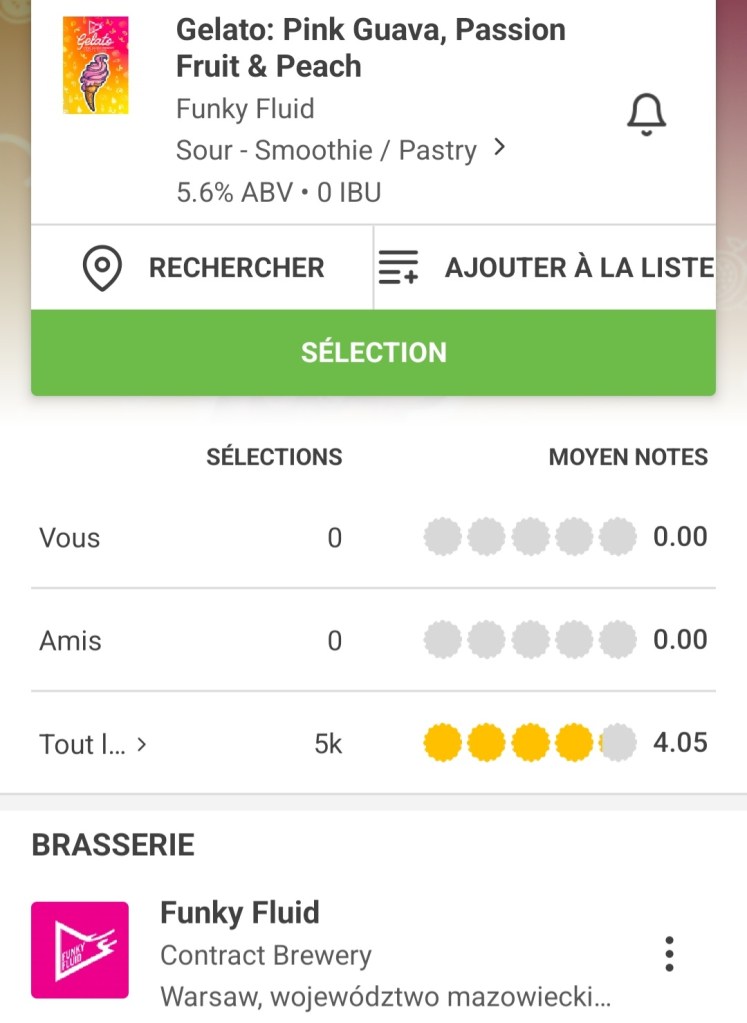Tap the RECHERCHER button label

click(x=236, y=268)
